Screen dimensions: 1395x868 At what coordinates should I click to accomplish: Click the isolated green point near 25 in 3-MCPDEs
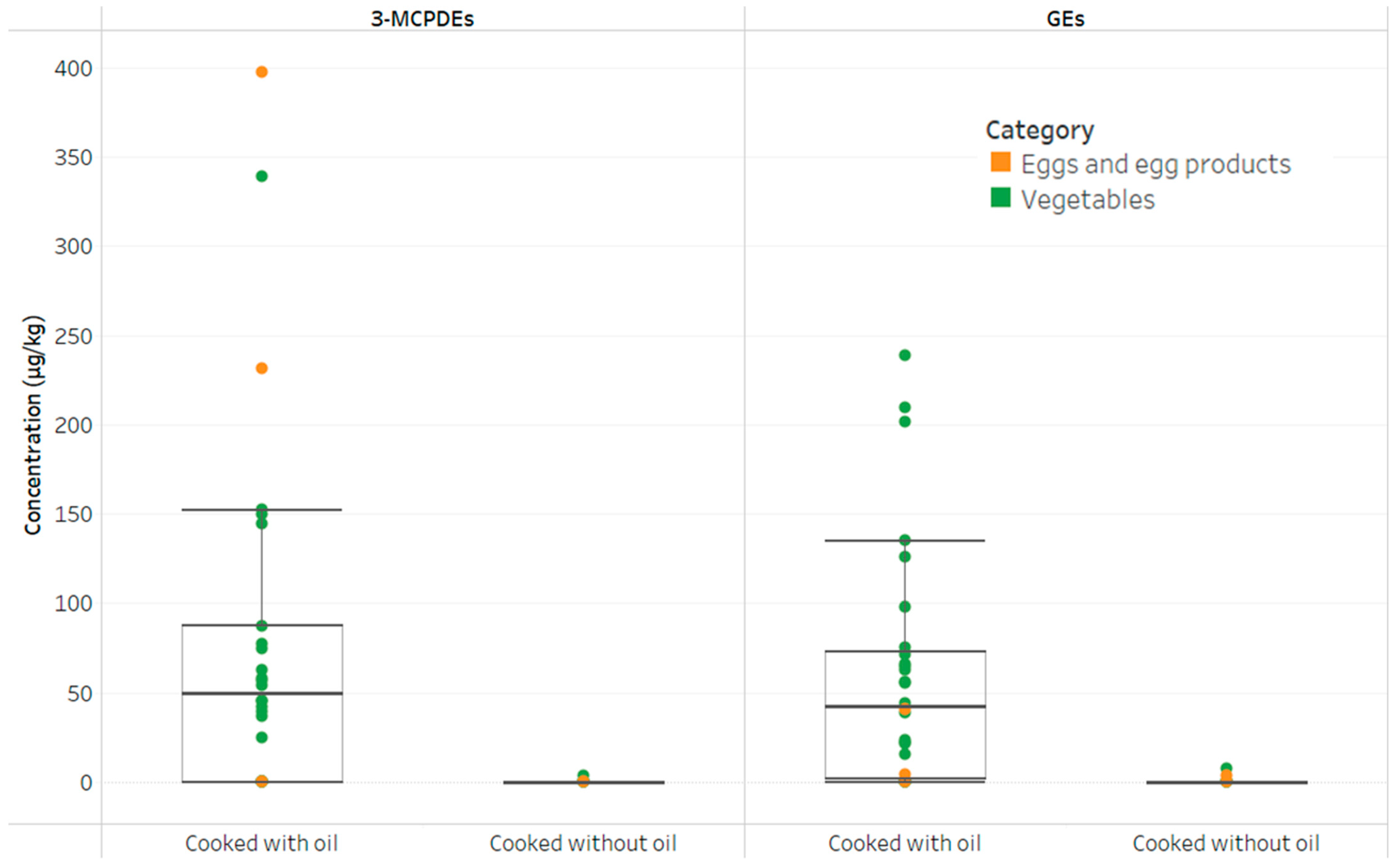pos(261,737)
